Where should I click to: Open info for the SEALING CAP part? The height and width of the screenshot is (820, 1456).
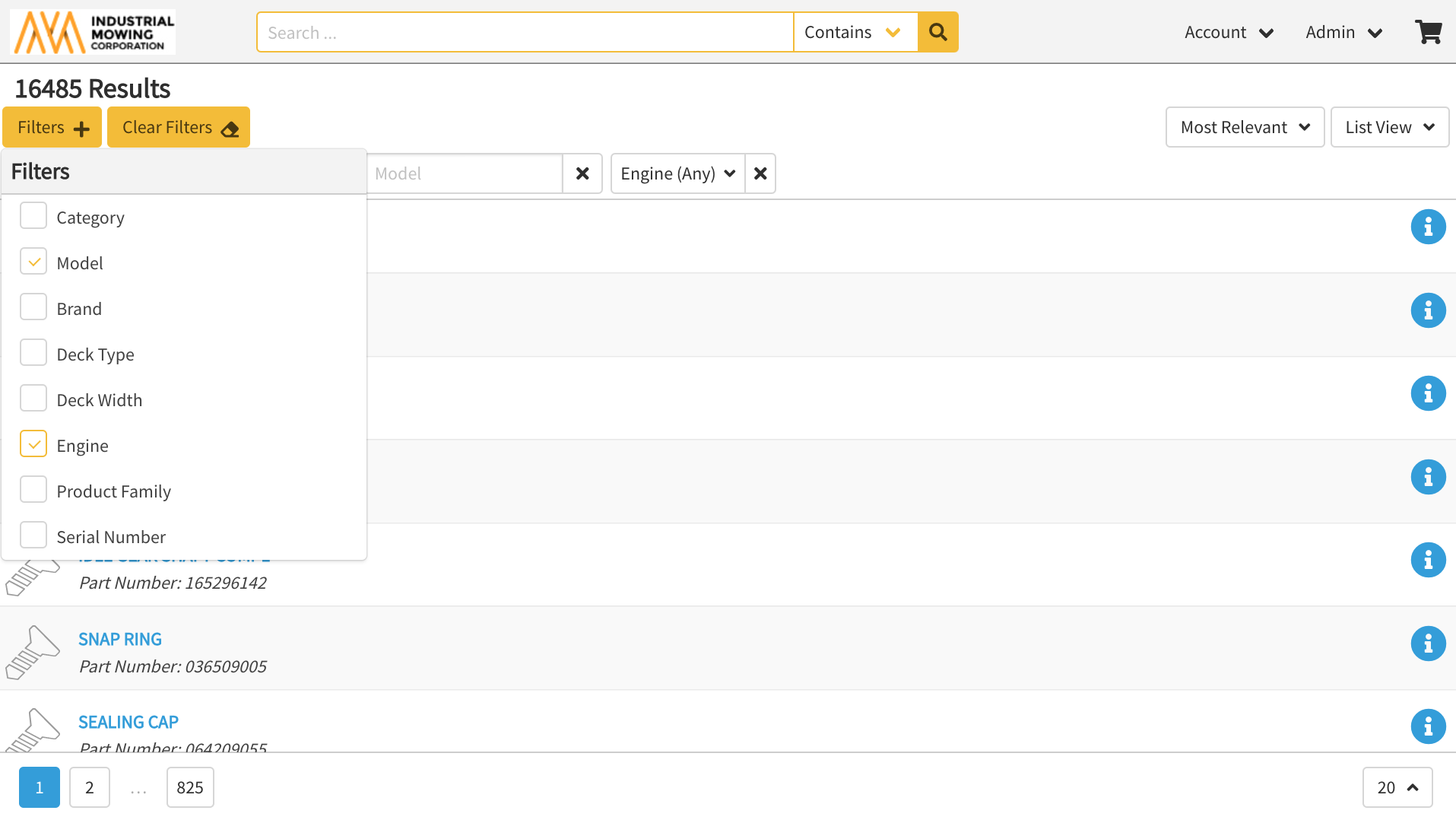pyautogui.click(x=1428, y=726)
